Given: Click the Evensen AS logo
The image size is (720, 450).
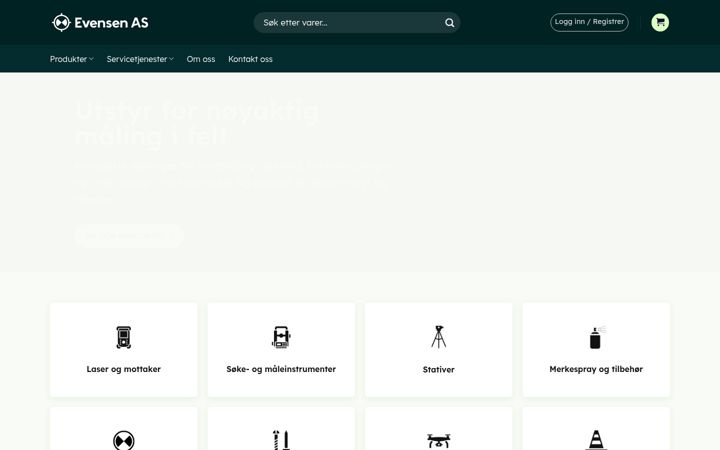Looking at the screenshot, I should 100,22.
